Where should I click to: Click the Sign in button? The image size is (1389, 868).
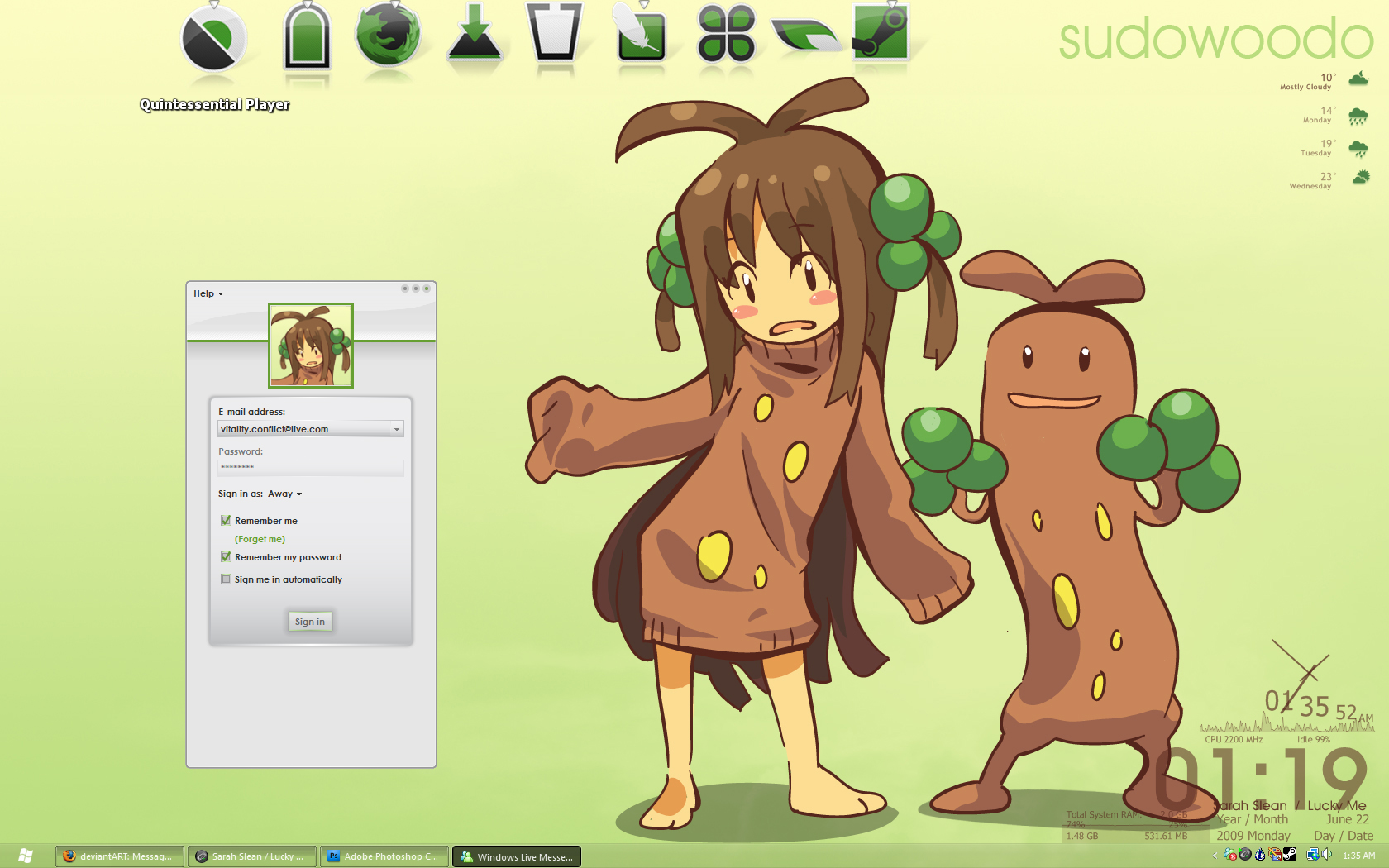coord(310,622)
